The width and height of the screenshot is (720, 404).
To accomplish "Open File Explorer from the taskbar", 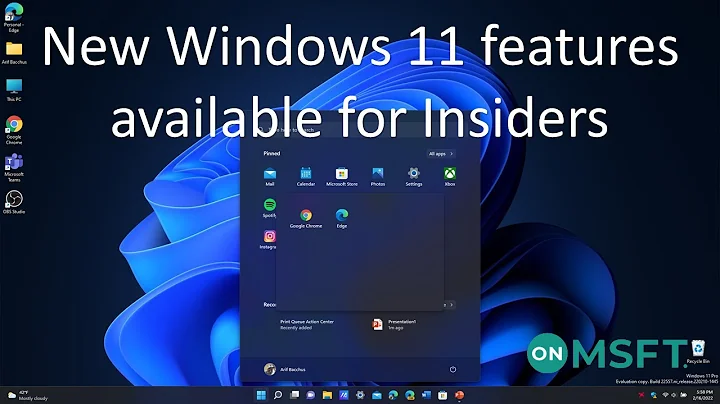I will pos(327,395).
